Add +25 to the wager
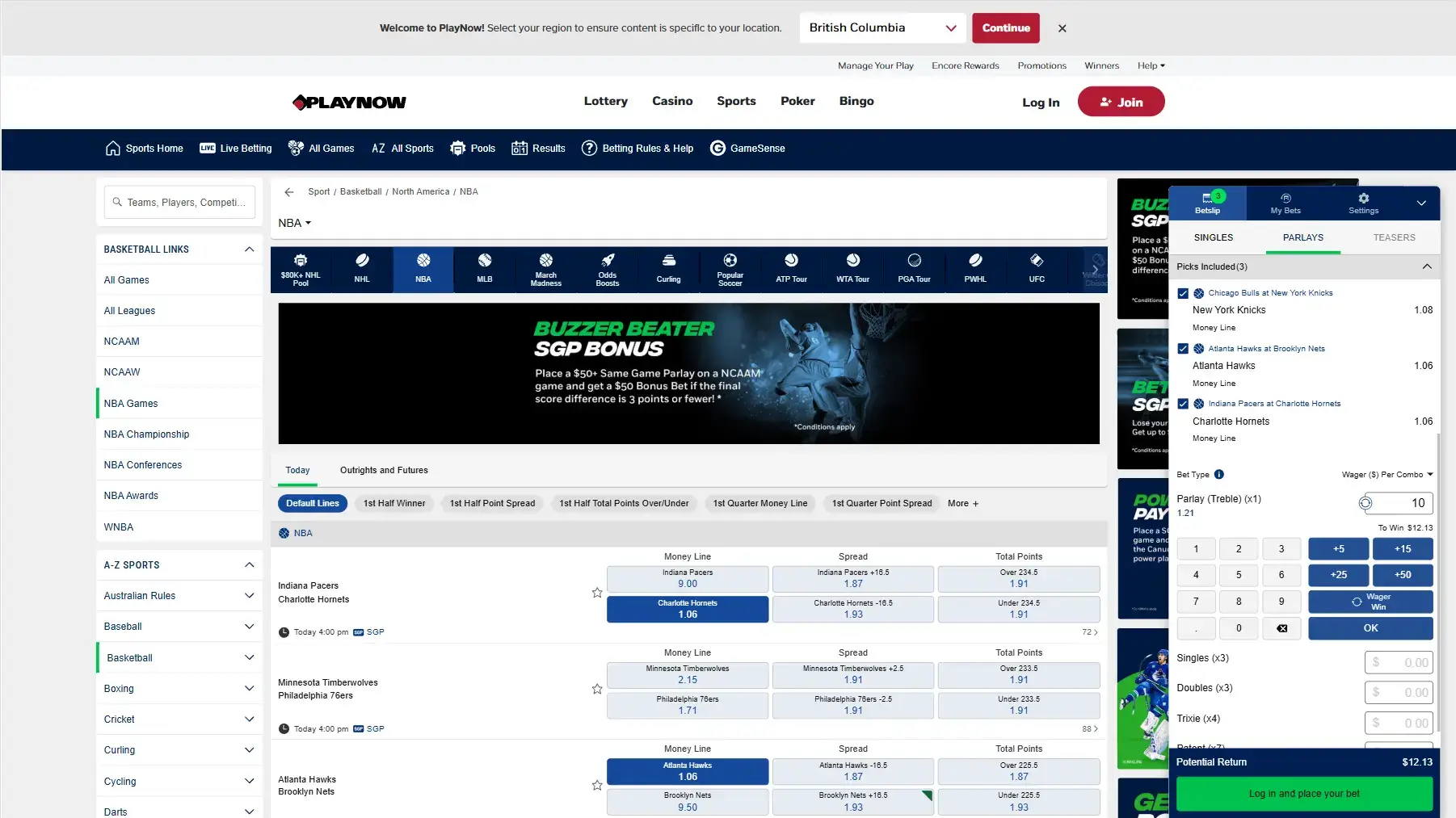 pyautogui.click(x=1339, y=575)
